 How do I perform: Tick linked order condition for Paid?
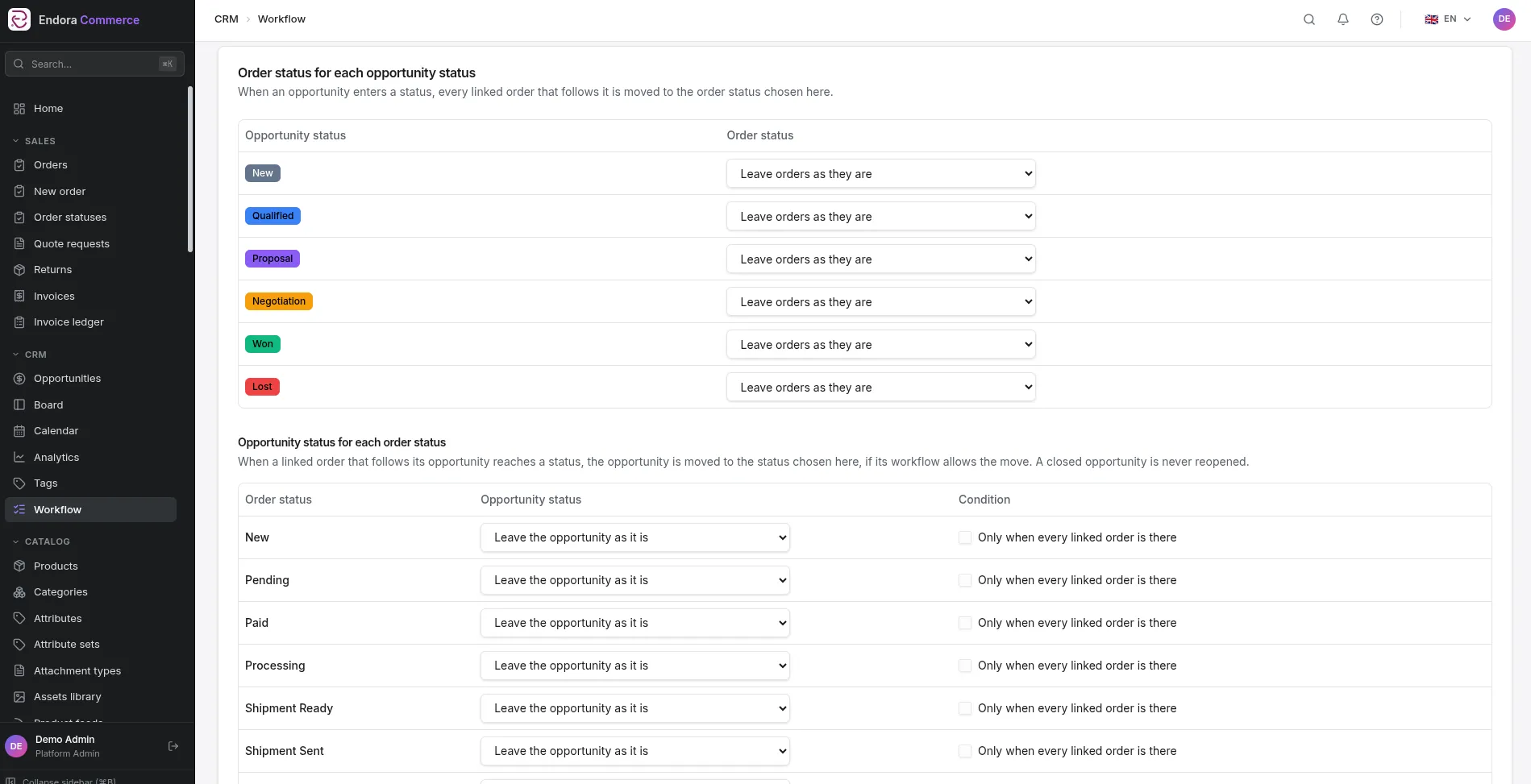tap(965, 623)
